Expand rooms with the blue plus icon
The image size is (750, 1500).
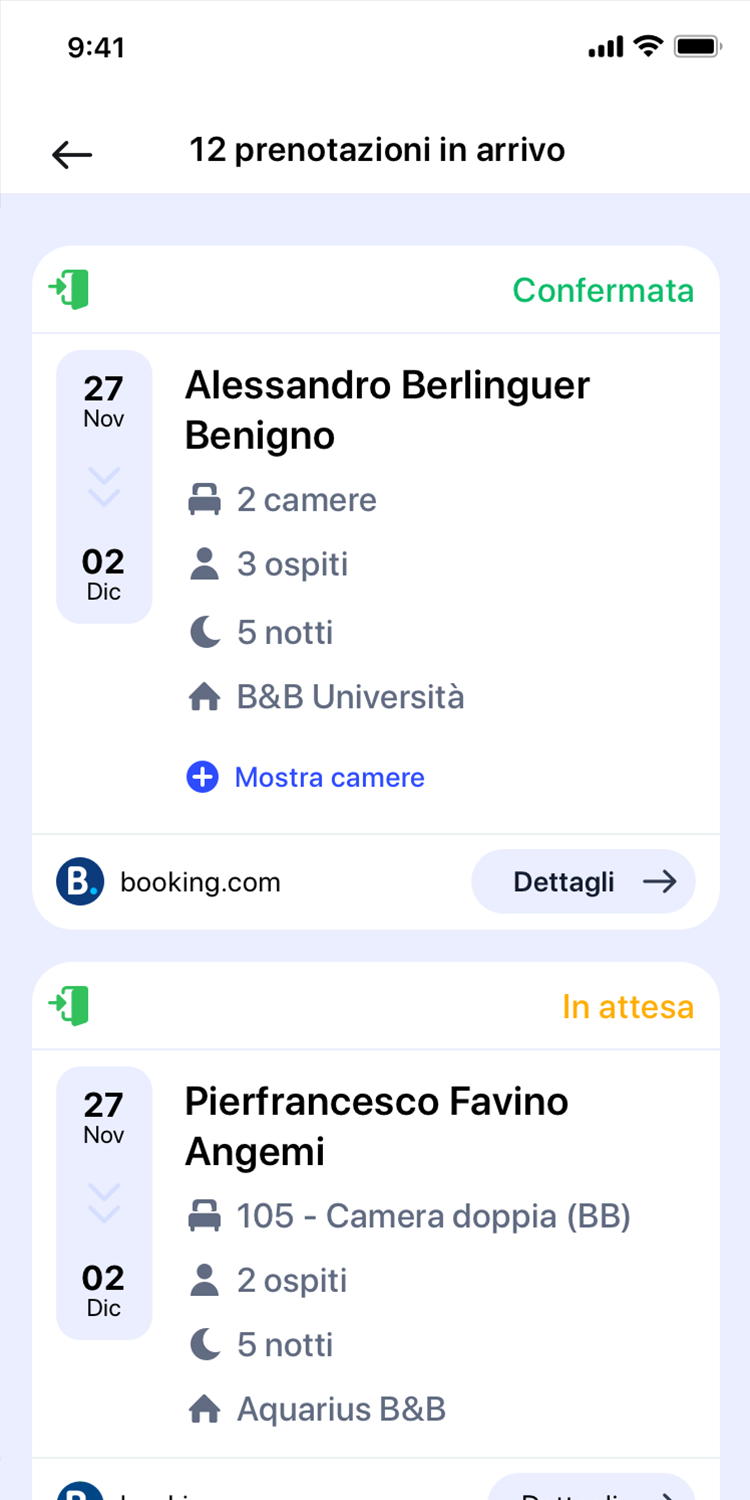click(202, 777)
